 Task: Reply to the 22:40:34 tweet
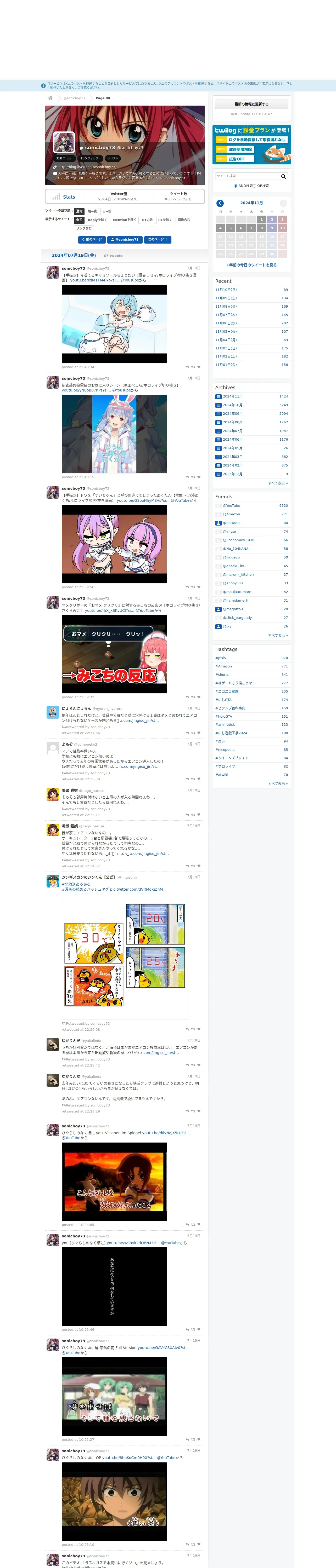point(187,367)
